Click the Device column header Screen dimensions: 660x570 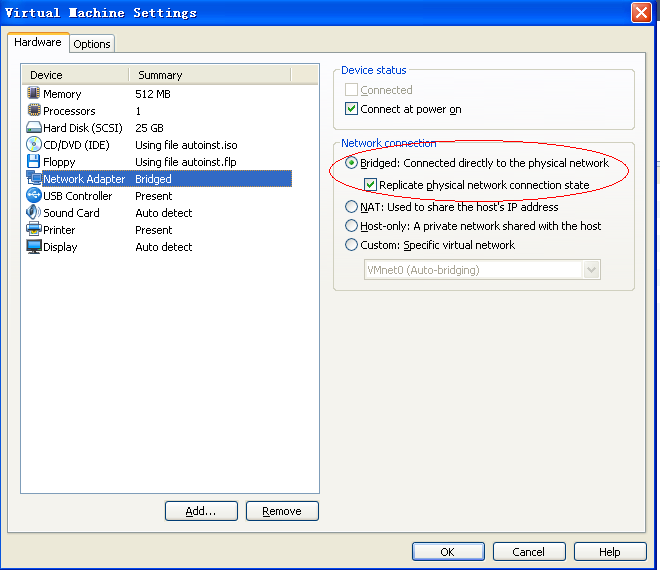click(75, 75)
